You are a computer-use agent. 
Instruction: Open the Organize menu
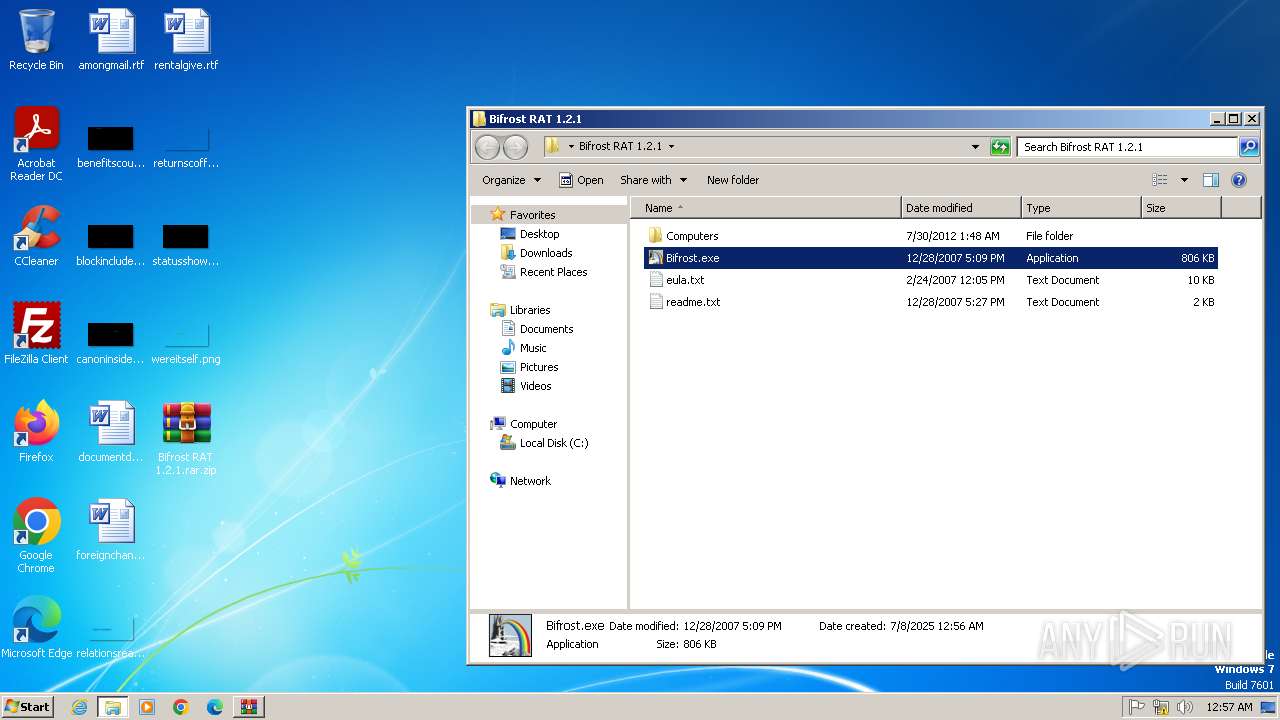(511, 180)
